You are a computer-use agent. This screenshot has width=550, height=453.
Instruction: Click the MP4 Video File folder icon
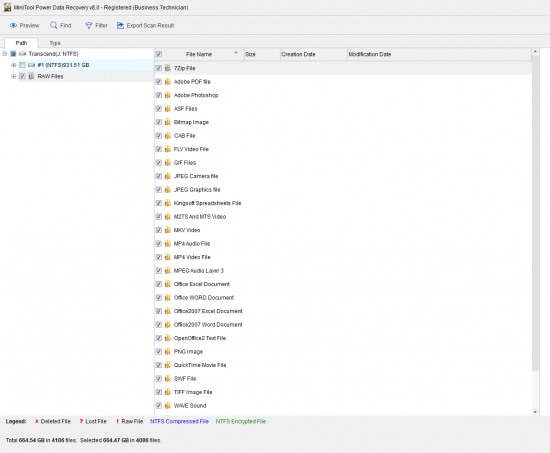(168, 257)
